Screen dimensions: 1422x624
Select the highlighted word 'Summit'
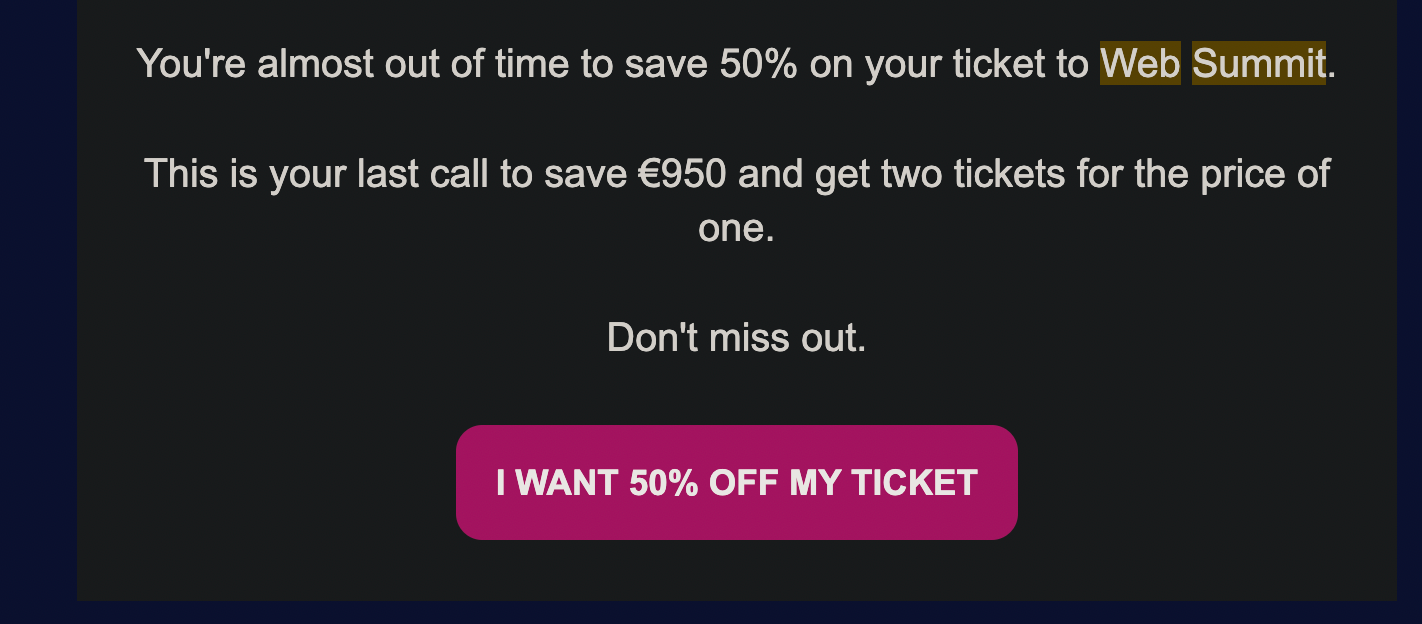pos(1256,64)
